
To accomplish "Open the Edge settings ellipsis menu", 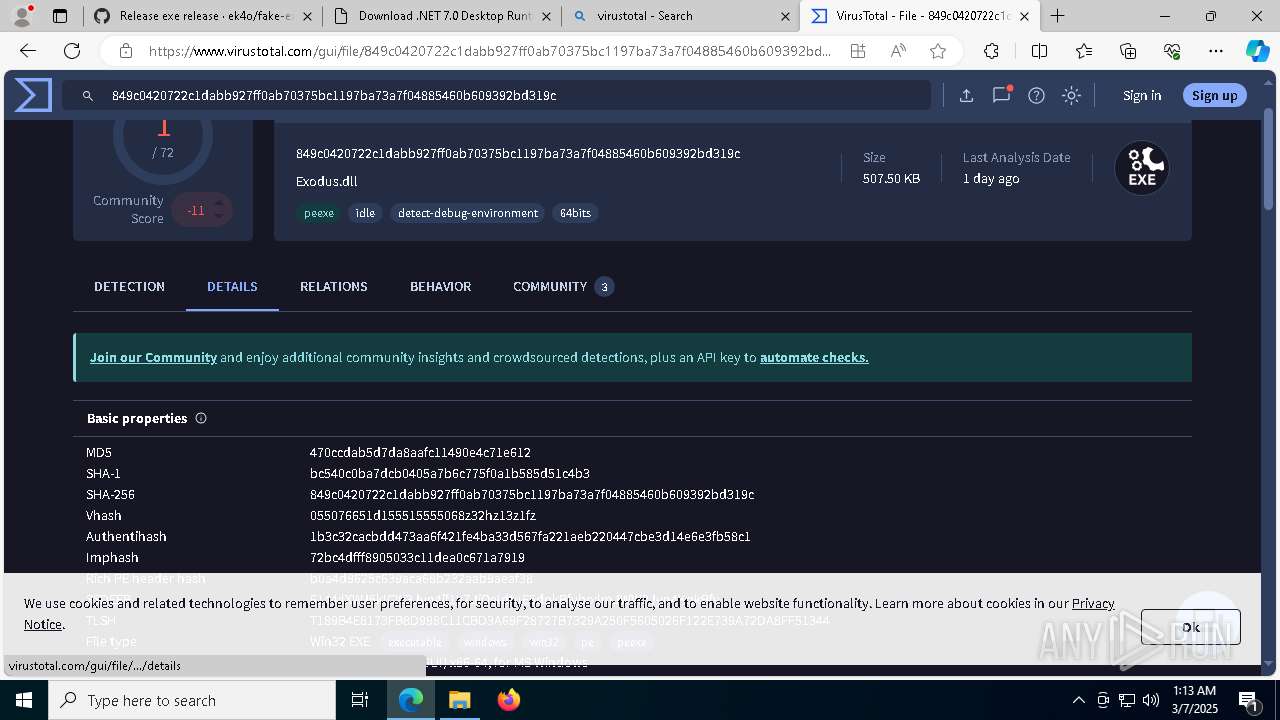I will pos(1216,51).
